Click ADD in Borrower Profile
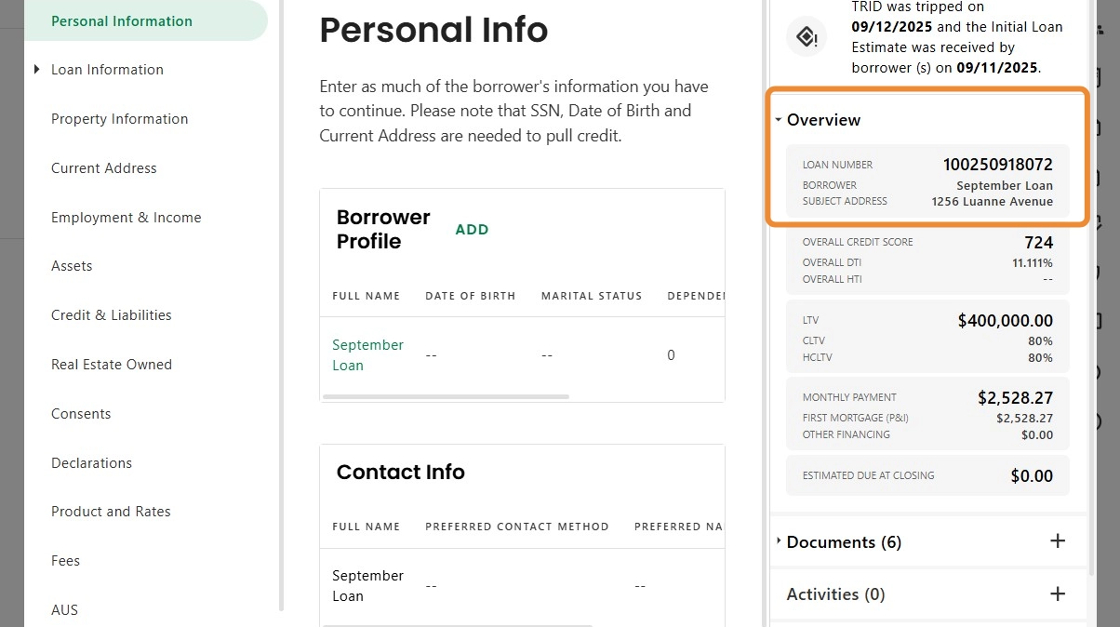This screenshot has height=627, width=1120. coord(472,230)
